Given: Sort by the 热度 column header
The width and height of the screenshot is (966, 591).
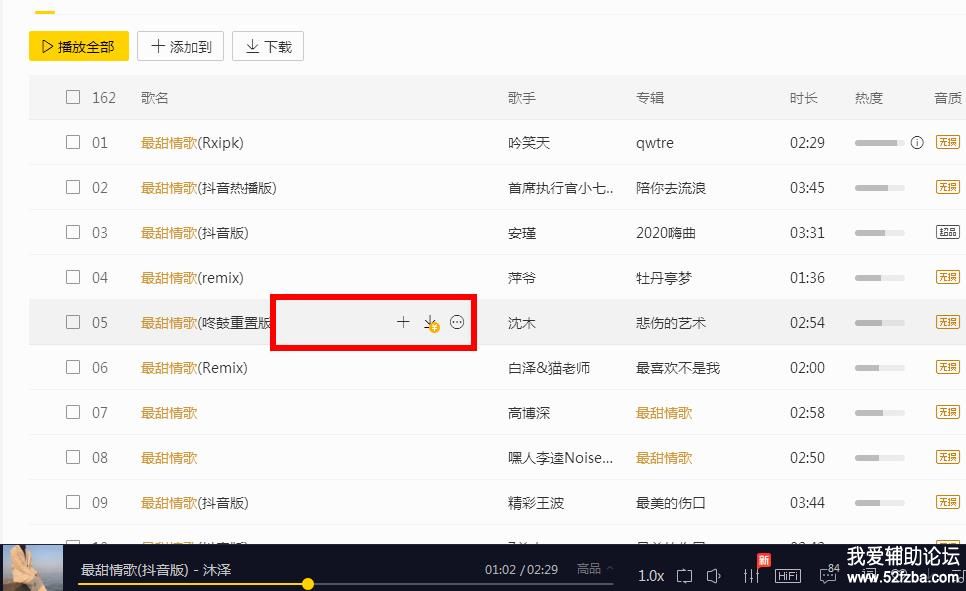Looking at the screenshot, I should pyautogui.click(x=869, y=97).
